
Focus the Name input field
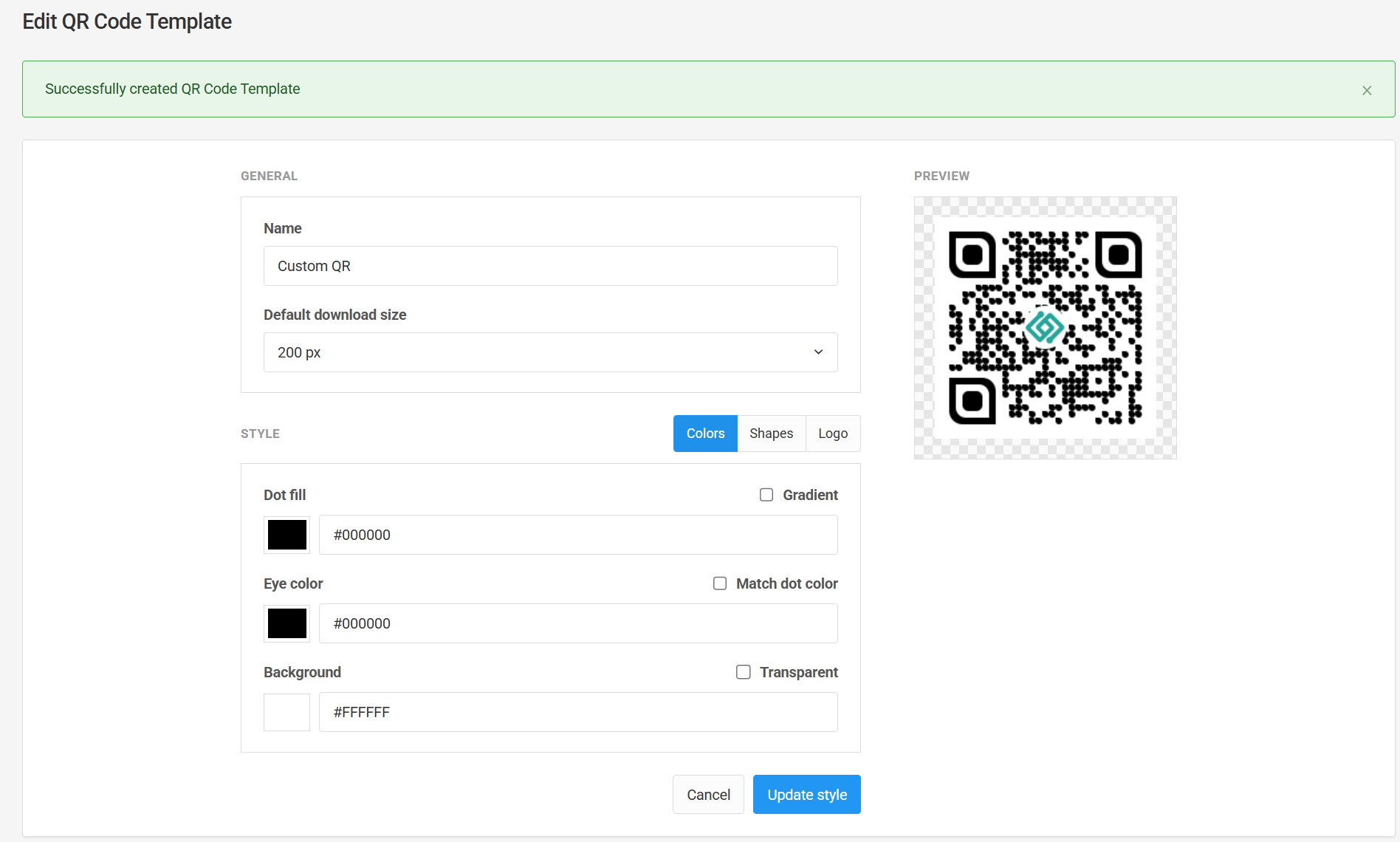pos(551,266)
